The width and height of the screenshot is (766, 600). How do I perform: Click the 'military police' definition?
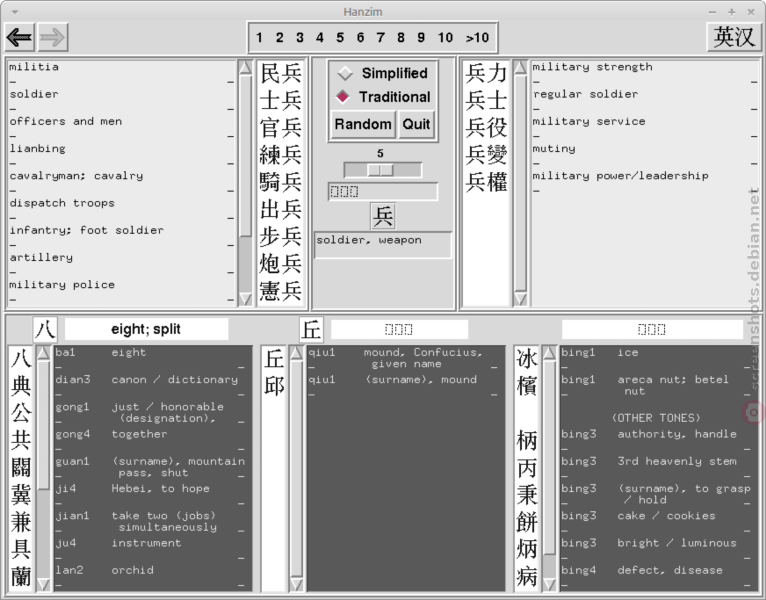pyautogui.click(x=62, y=285)
